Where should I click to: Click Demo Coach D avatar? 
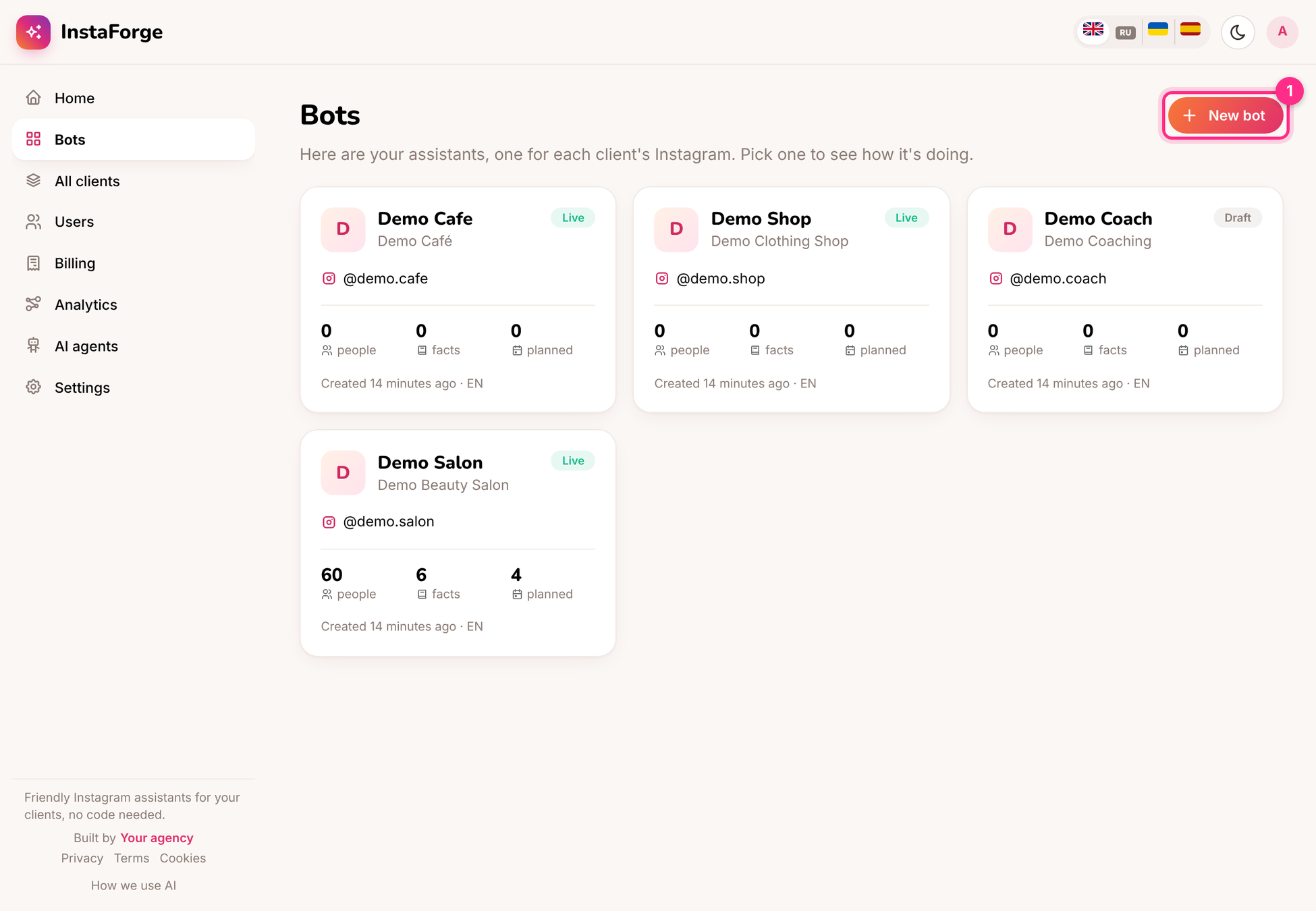(1010, 229)
